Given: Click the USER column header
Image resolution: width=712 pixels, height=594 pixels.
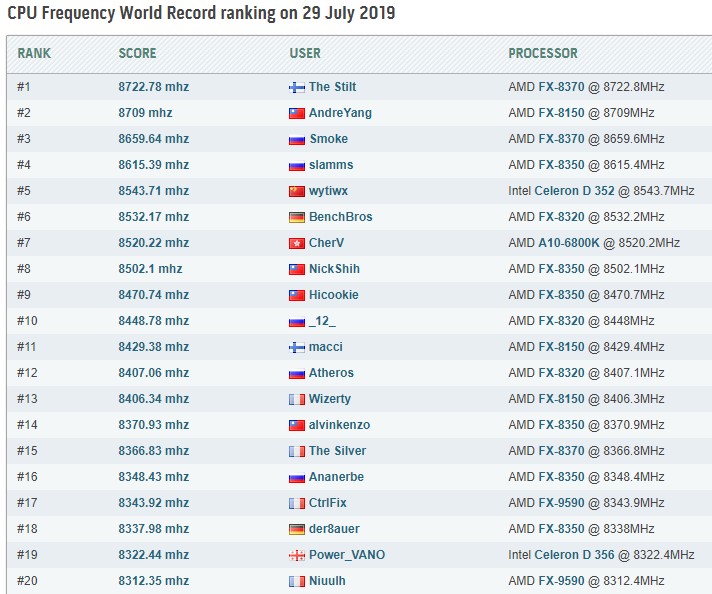Looking at the screenshot, I should pos(305,53).
